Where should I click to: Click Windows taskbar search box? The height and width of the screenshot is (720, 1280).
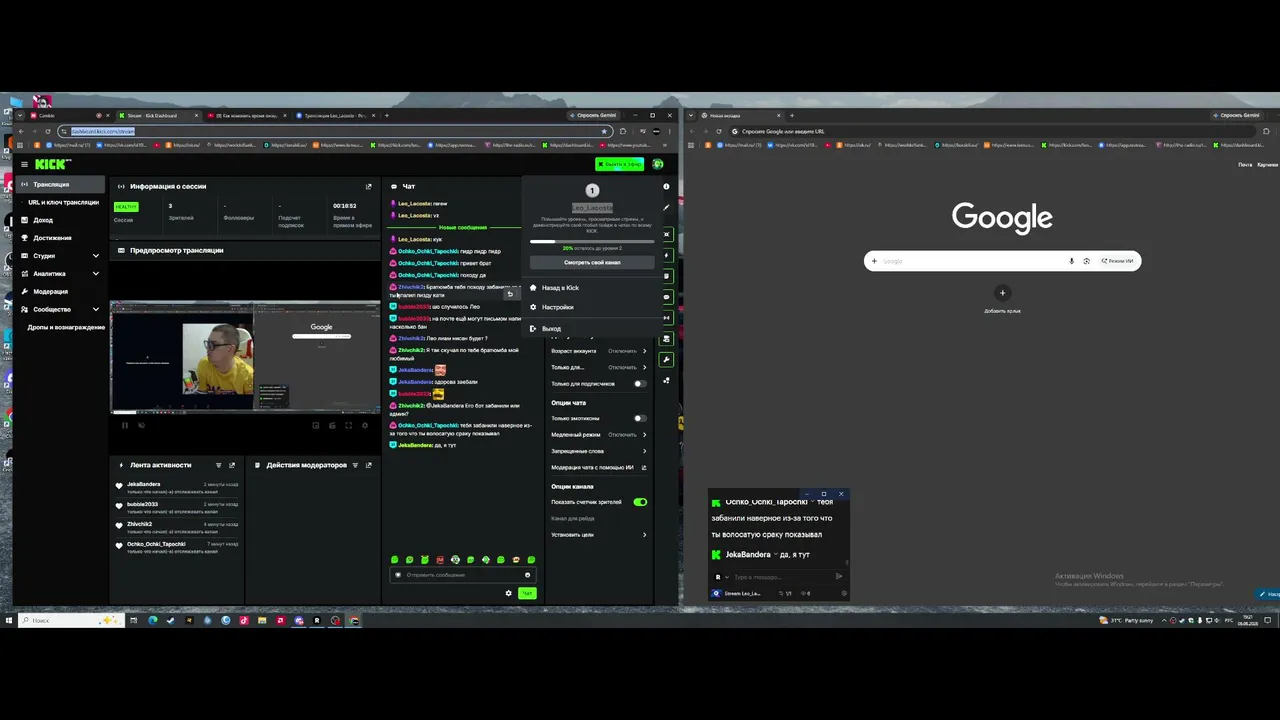[70, 620]
